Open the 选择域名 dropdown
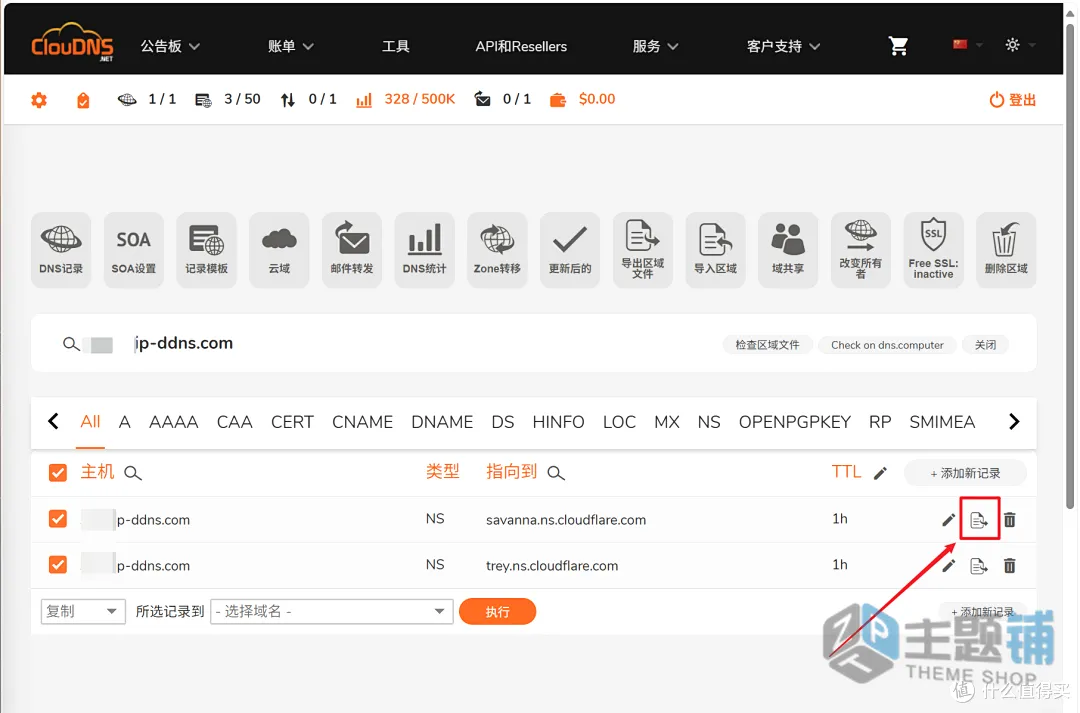Image resolution: width=1080 pixels, height=713 pixels. pyautogui.click(x=331, y=612)
